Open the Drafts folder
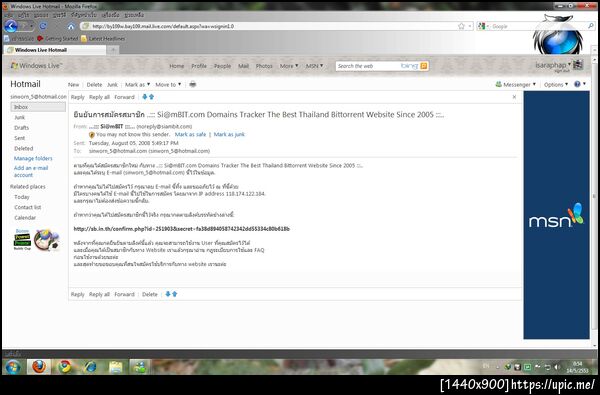600x395 pixels. [21, 128]
